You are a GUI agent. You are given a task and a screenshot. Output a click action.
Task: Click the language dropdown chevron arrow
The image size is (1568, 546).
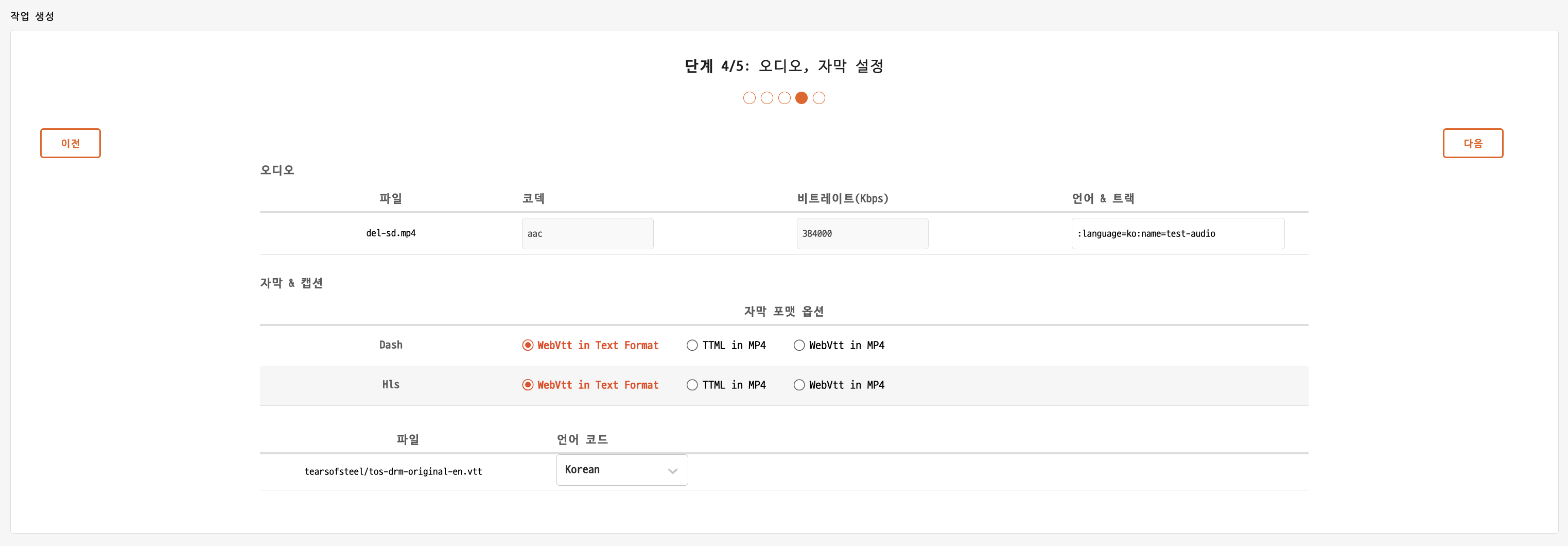point(672,471)
